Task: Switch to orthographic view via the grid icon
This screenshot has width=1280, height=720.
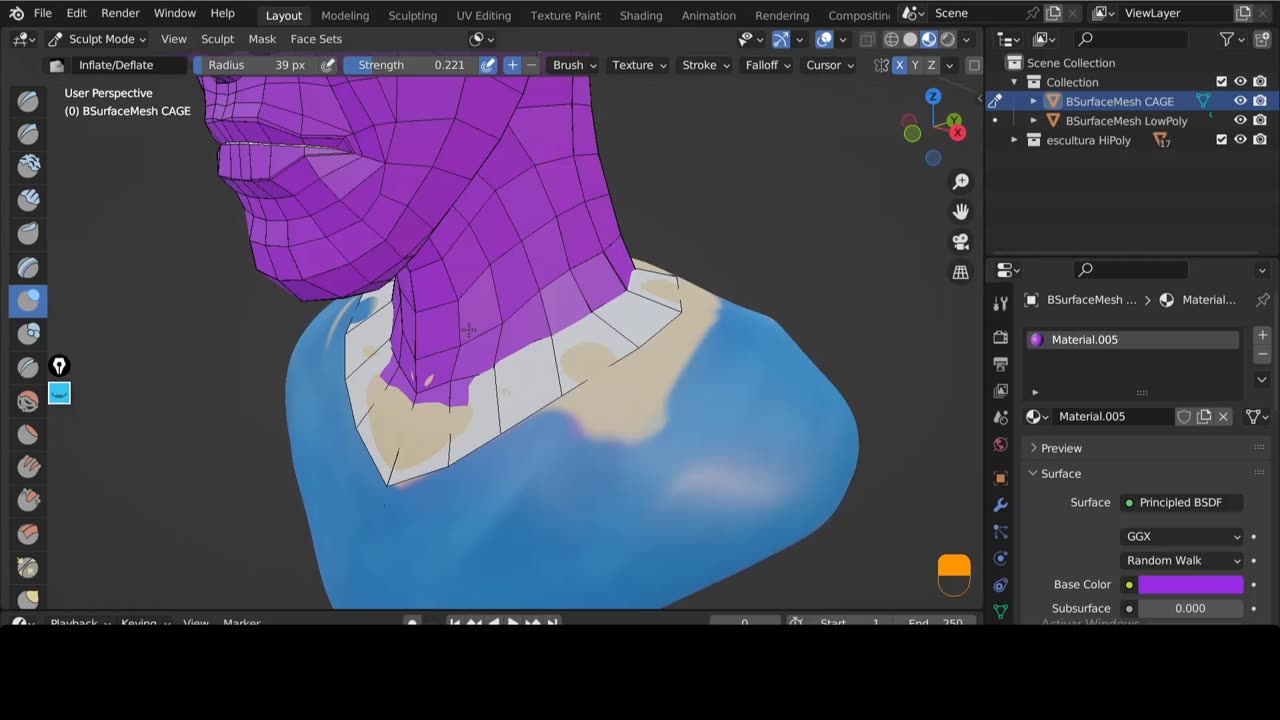Action: [x=960, y=272]
